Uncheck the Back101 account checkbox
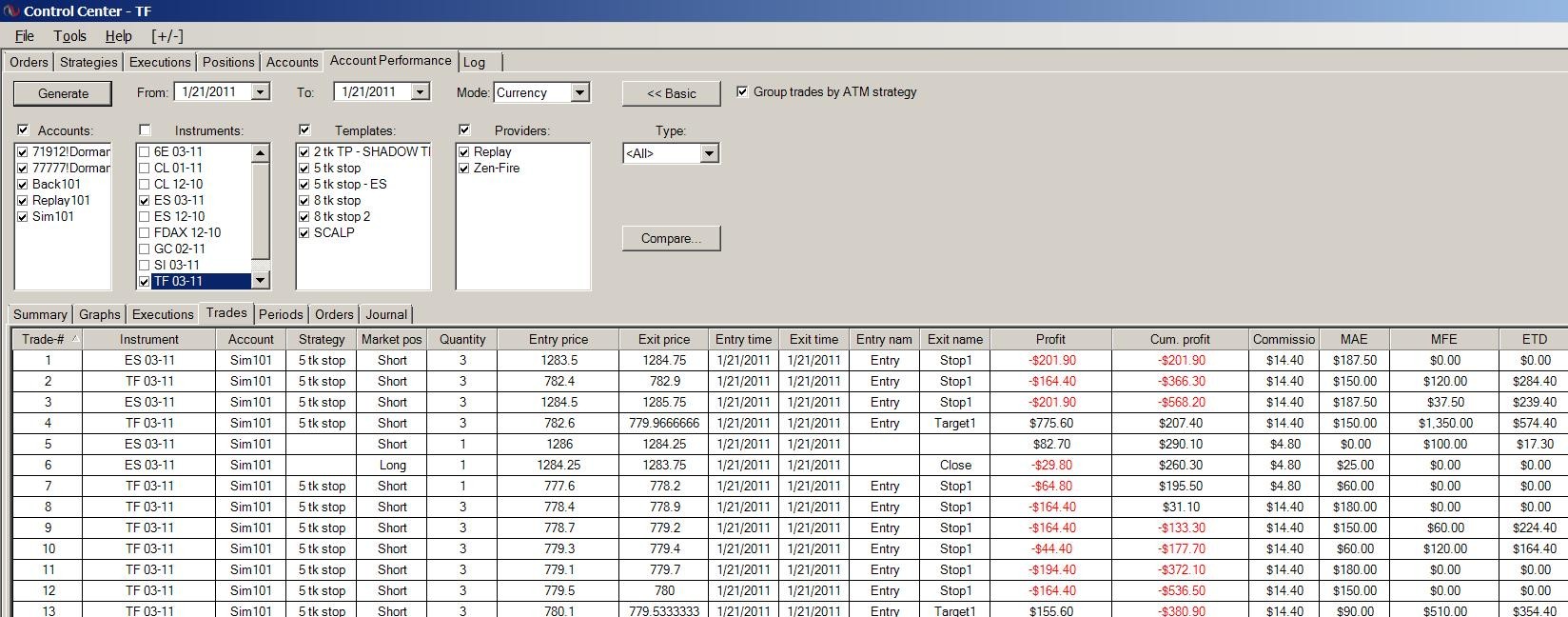 click(23, 184)
